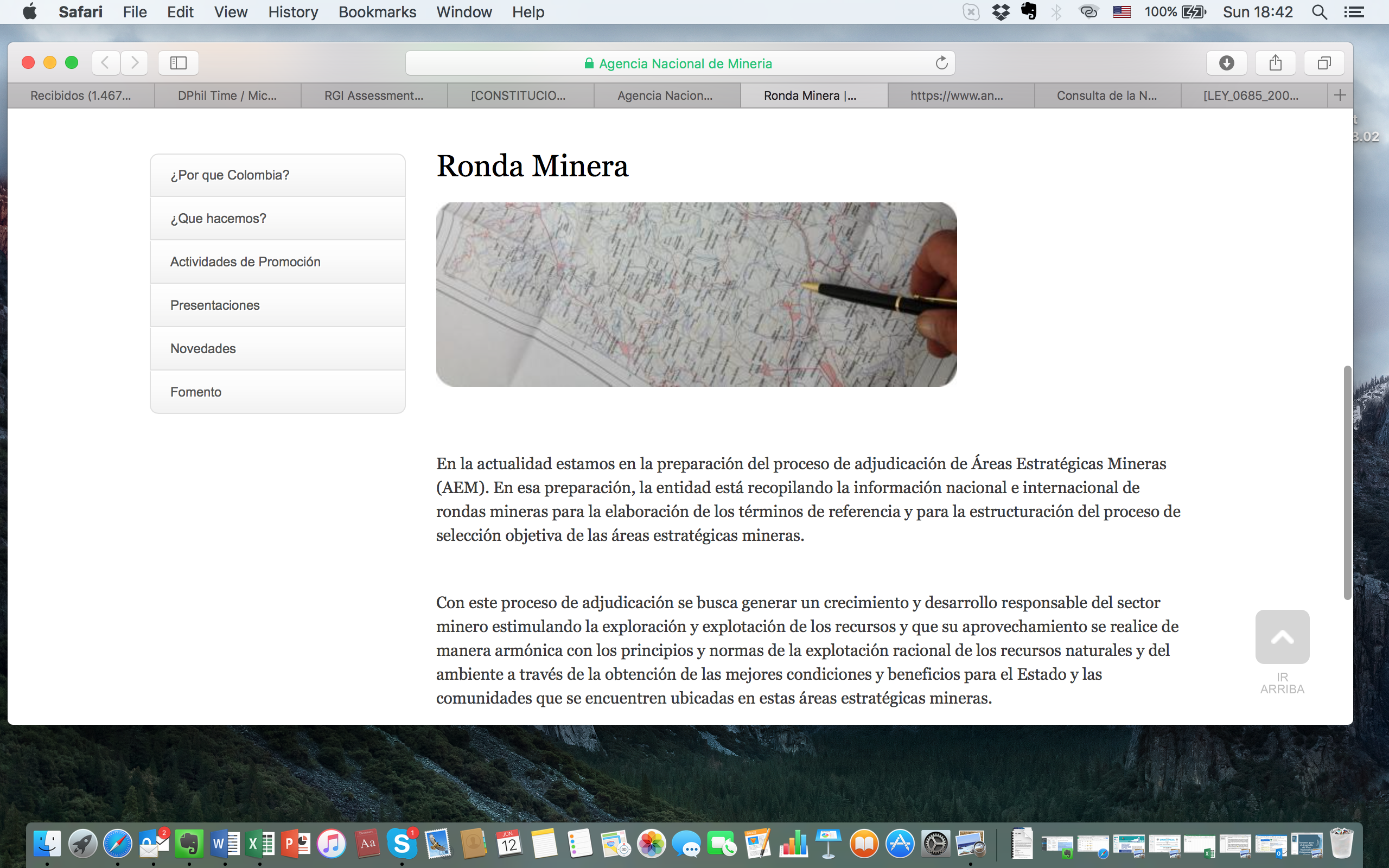The height and width of the screenshot is (868, 1389).
Task: Open the Trash in the Dock
Action: pos(1341,843)
